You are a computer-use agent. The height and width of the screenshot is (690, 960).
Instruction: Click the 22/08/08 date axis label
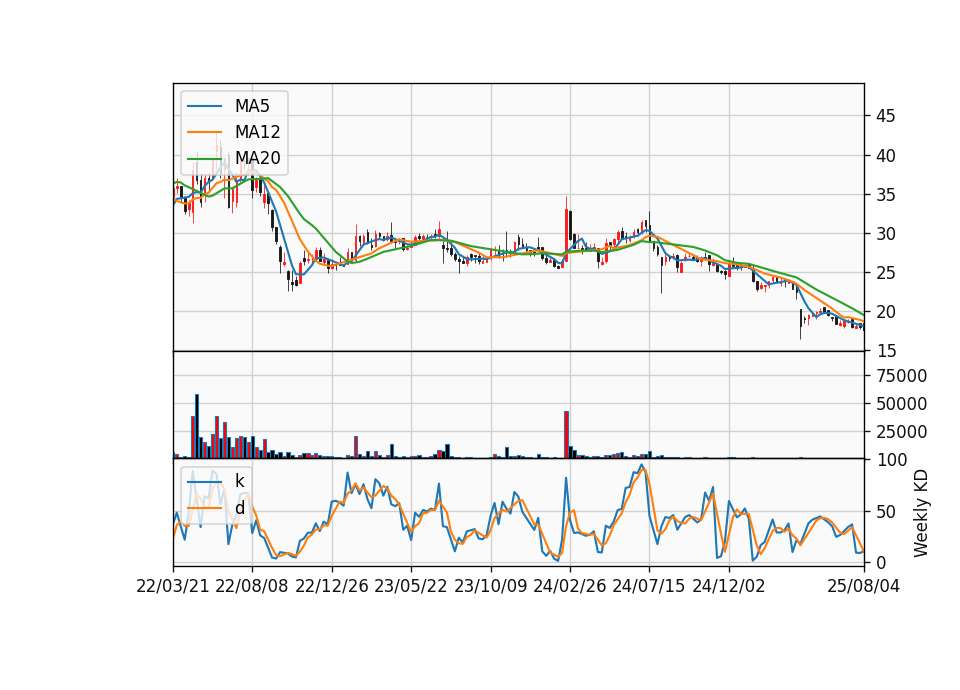tap(252, 586)
